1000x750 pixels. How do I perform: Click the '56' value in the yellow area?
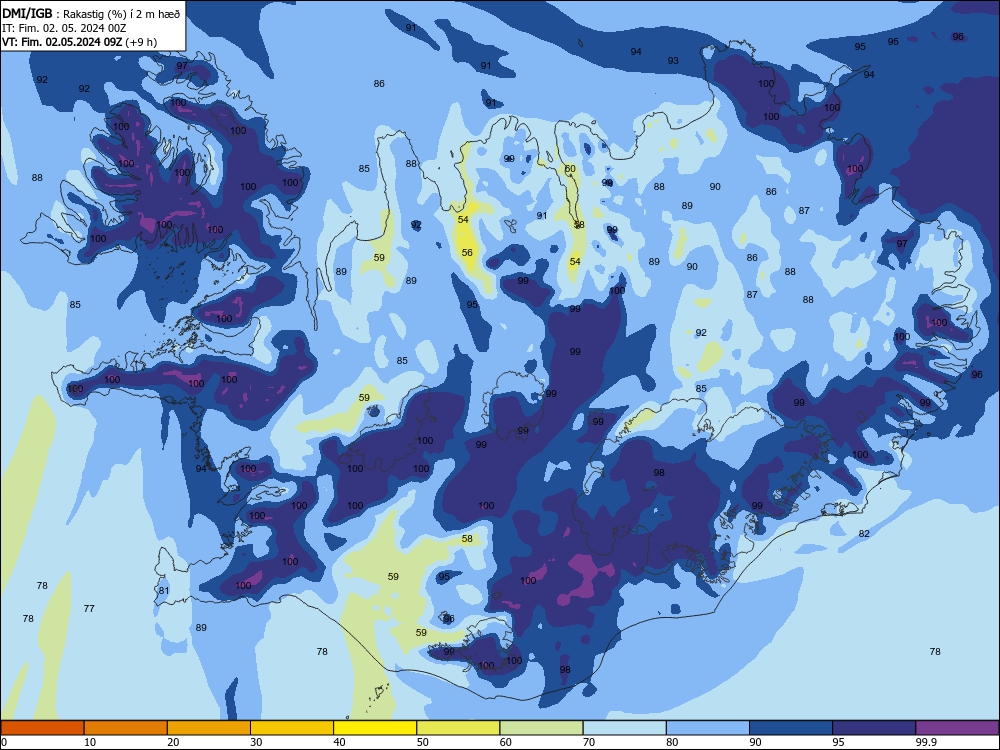click(x=467, y=253)
